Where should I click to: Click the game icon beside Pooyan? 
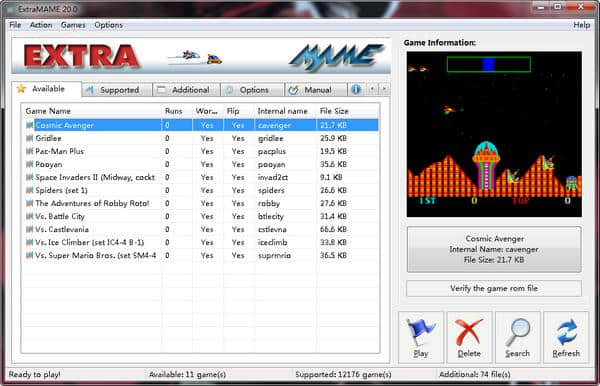[x=29, y=164]
